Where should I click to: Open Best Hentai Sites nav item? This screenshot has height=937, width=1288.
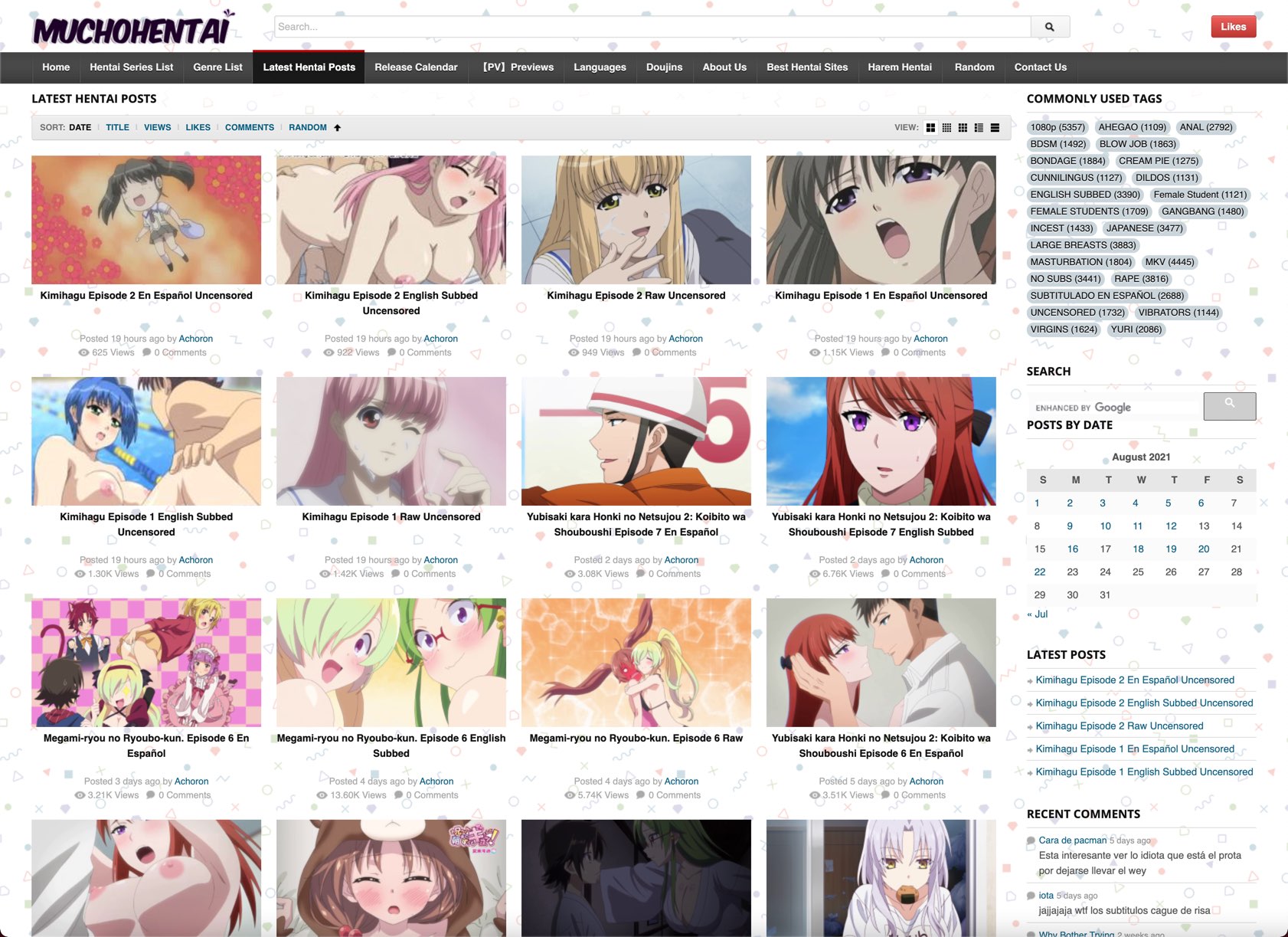[807, 67]
